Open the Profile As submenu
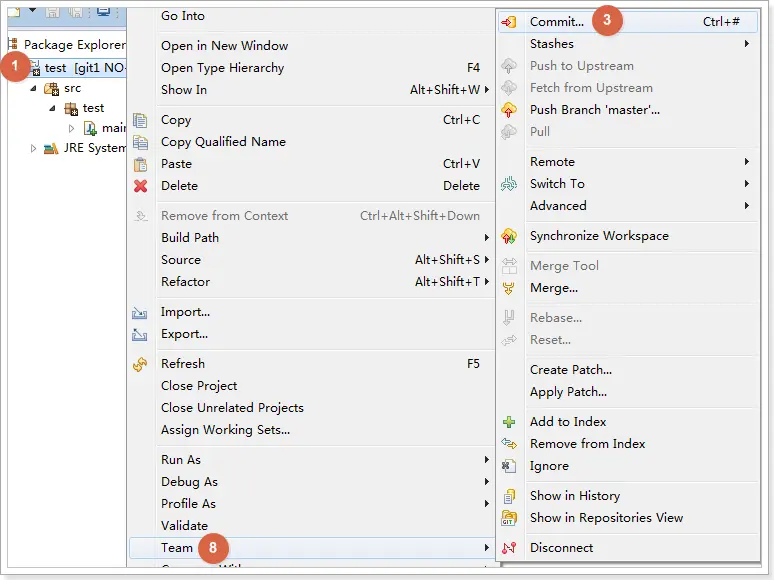 pos(311,504)
